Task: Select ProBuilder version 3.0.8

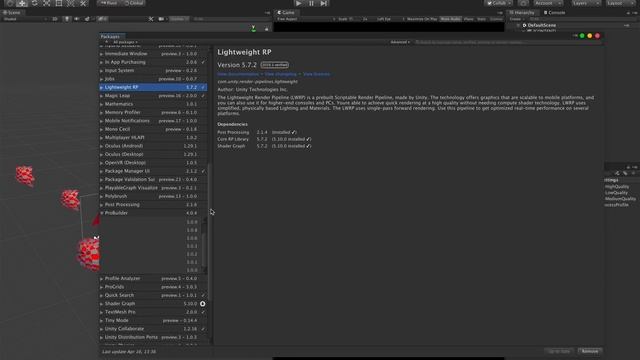Action: click(x=192, y=230)
